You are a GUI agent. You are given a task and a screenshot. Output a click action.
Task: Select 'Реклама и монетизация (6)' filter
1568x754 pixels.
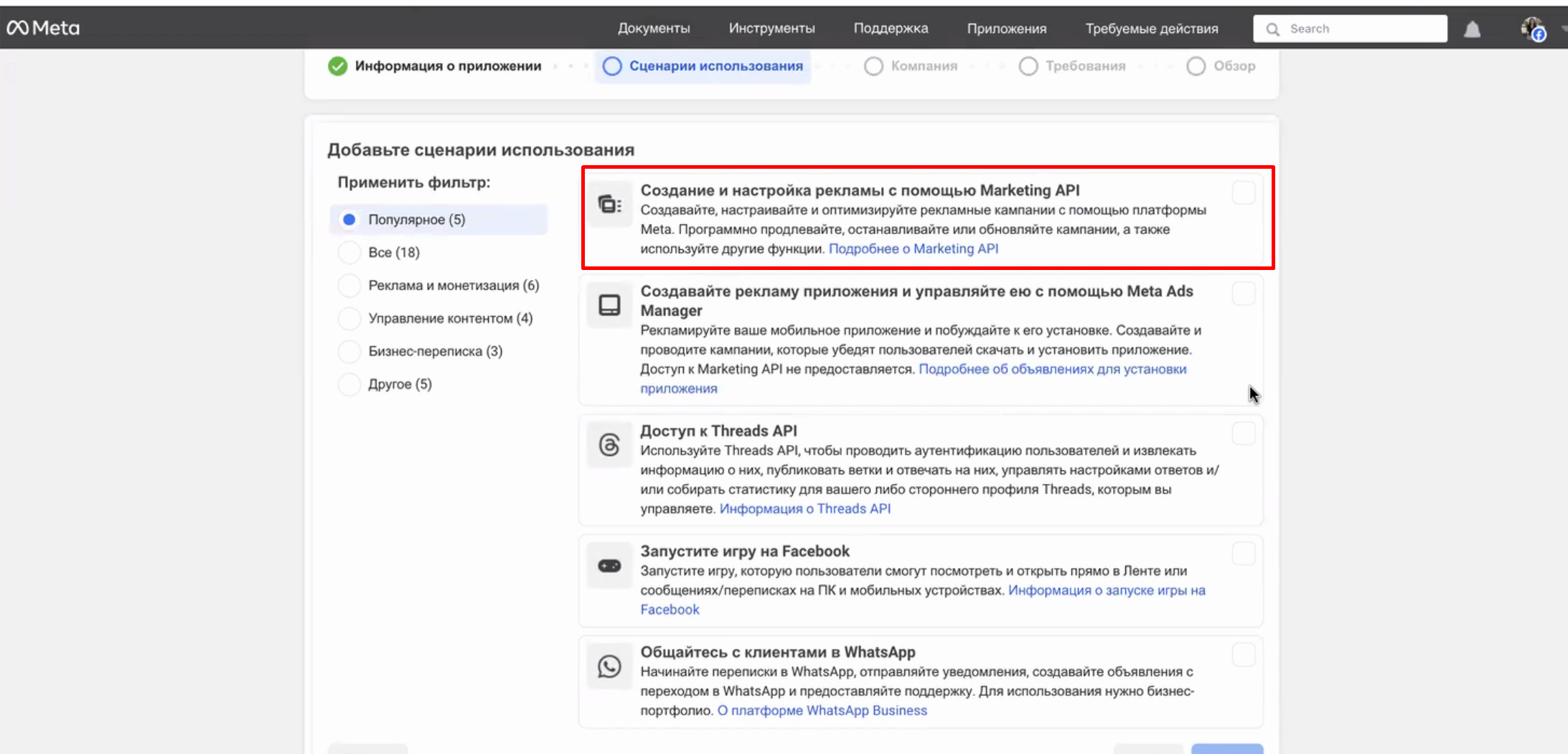(x=349, y=286)
